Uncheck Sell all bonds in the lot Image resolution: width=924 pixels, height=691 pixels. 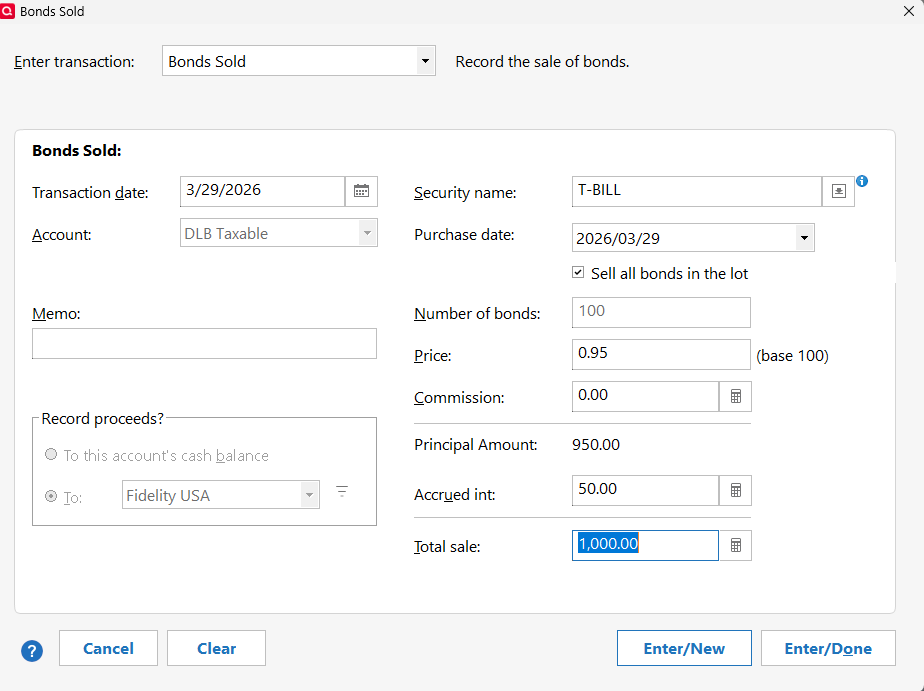pos(578,273)
